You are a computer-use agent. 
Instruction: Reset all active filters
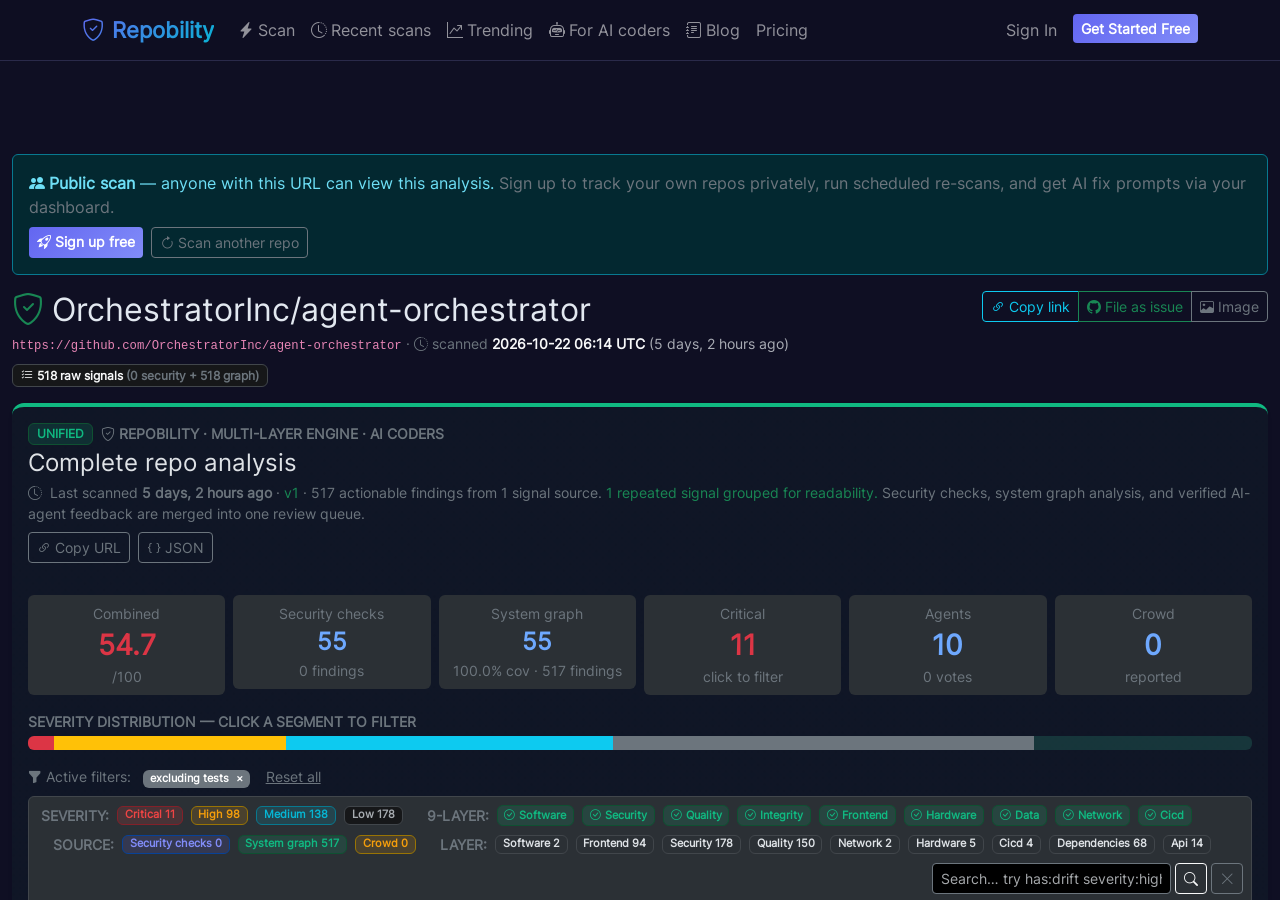[x=293, y=777]
